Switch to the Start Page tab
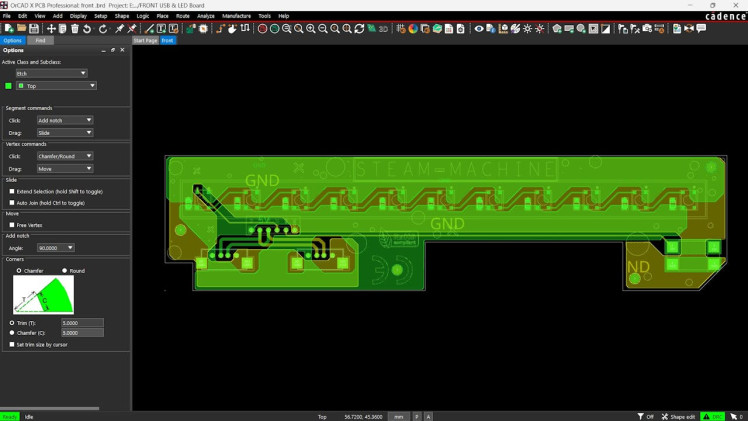 pos(145,41)
